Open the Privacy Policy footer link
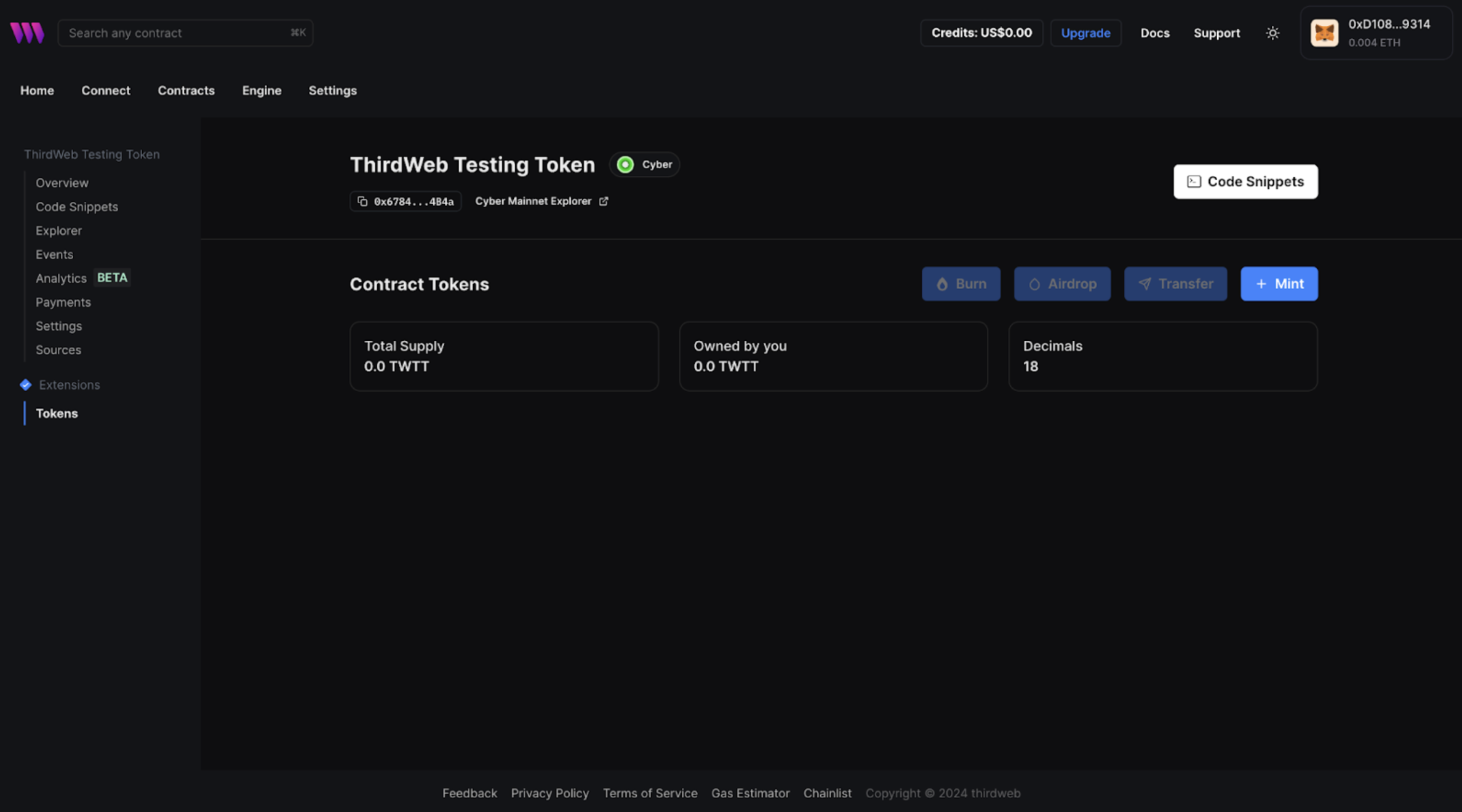Viewport: 1462px width, 812px height. coord(549,793)
